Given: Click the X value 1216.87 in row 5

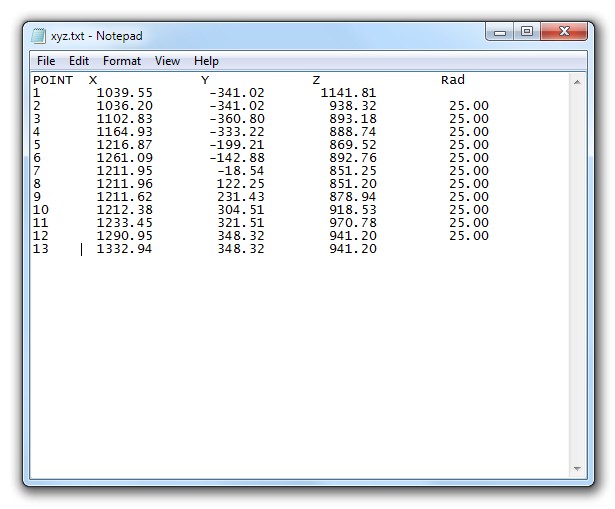Looking at the screenshot, I should tap(124, 145).
